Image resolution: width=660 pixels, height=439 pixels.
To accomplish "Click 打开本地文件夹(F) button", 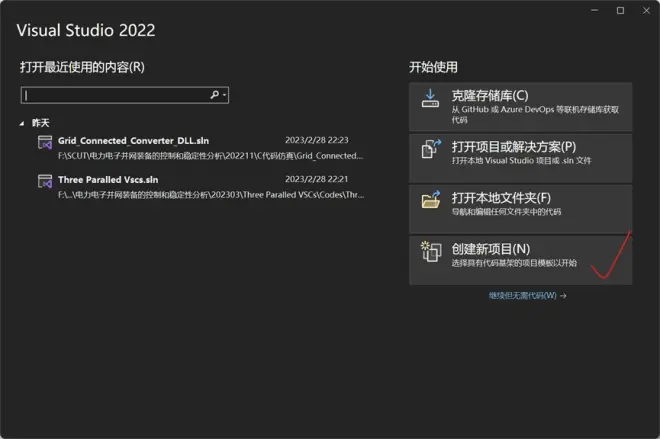I will click(520, 209).
